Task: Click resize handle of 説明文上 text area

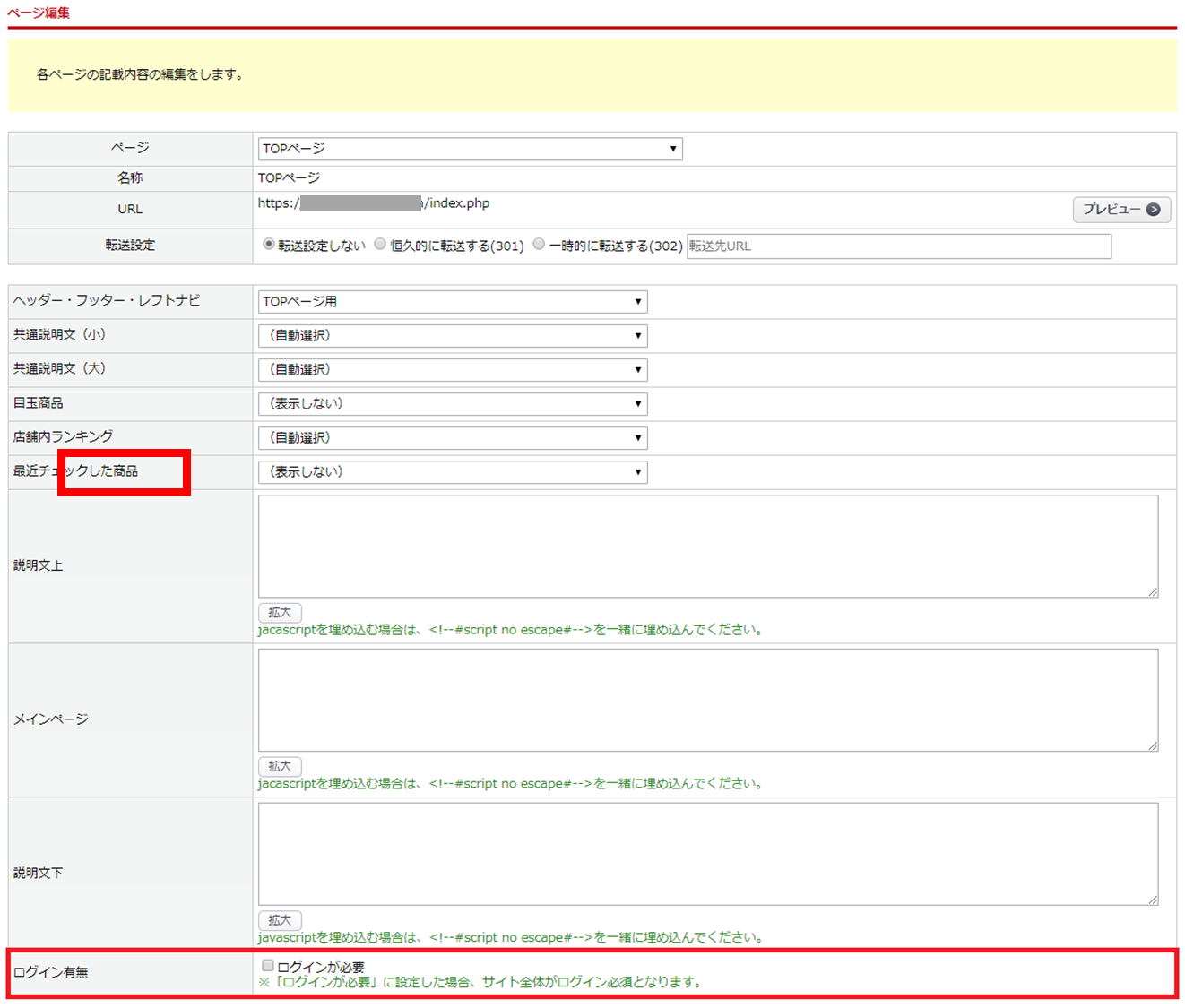Action: (1153, 592)
